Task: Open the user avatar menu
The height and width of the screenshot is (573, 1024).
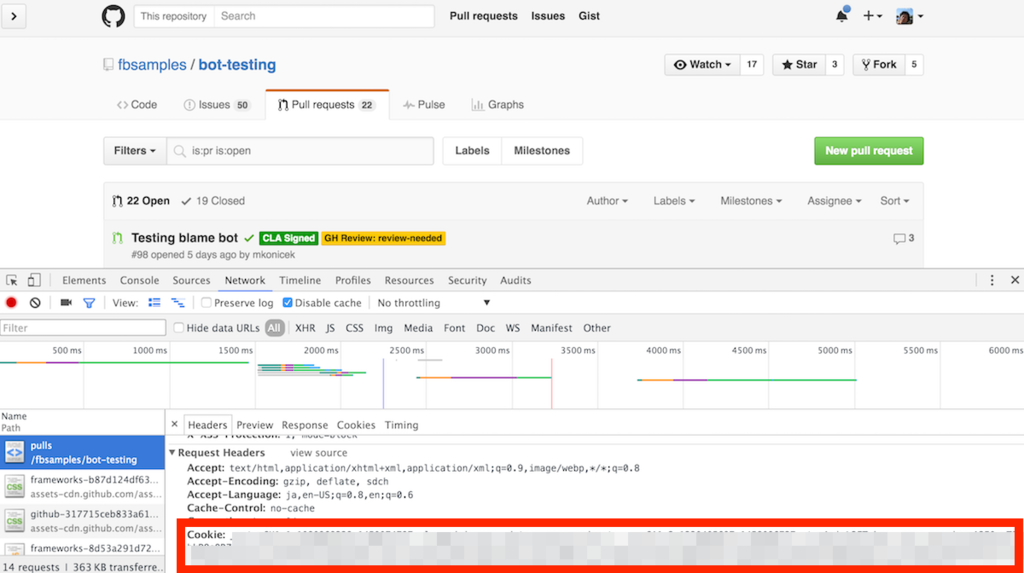Action: tap(909, 16)
